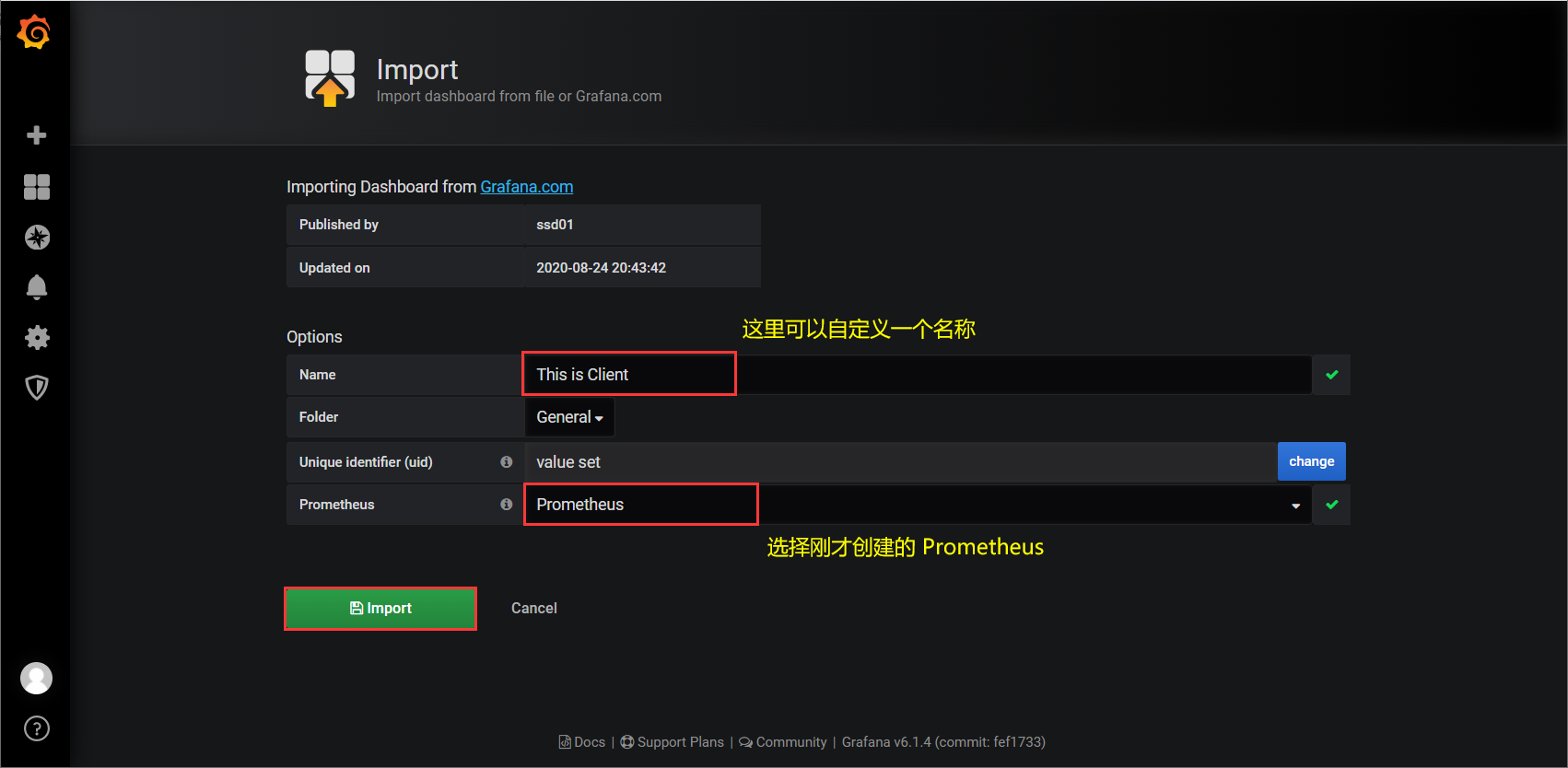Viewport: 1568px width, 768px height.
Task: Open the Support Plans footer link
Action: [673, 742]
